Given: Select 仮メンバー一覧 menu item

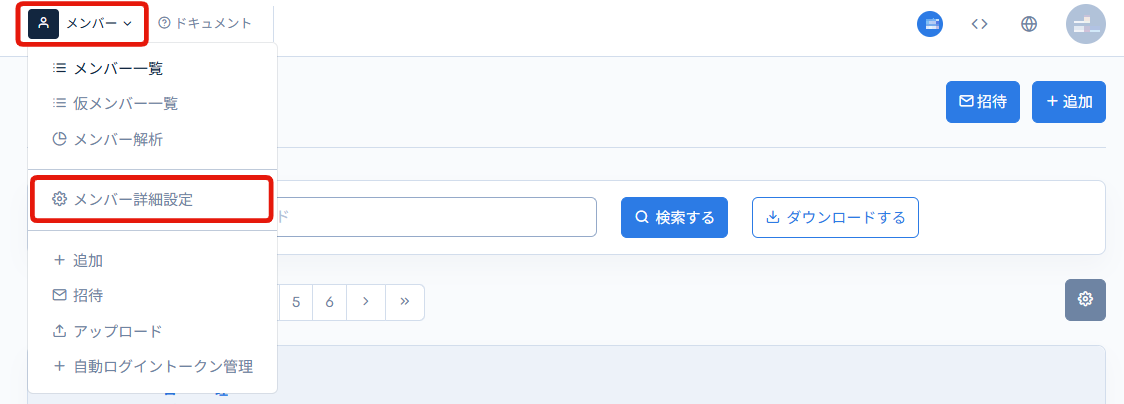Looking at the screenshot, I should pyautogui.click(x=125, y=103).
